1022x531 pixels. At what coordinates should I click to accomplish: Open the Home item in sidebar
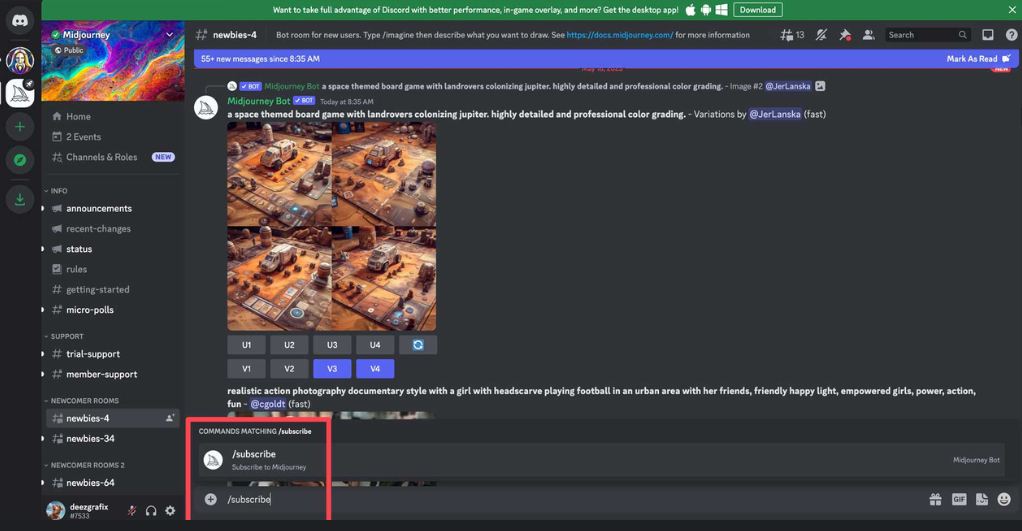click(112, 117)
